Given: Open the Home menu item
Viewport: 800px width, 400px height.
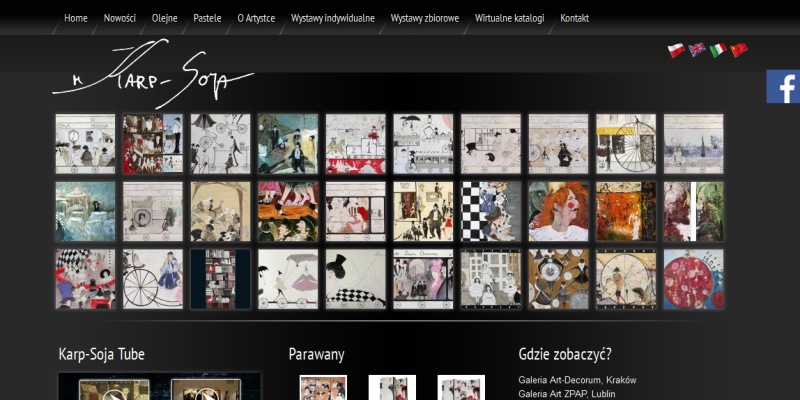Looking at the screenshot, I should tap(76, 18).
